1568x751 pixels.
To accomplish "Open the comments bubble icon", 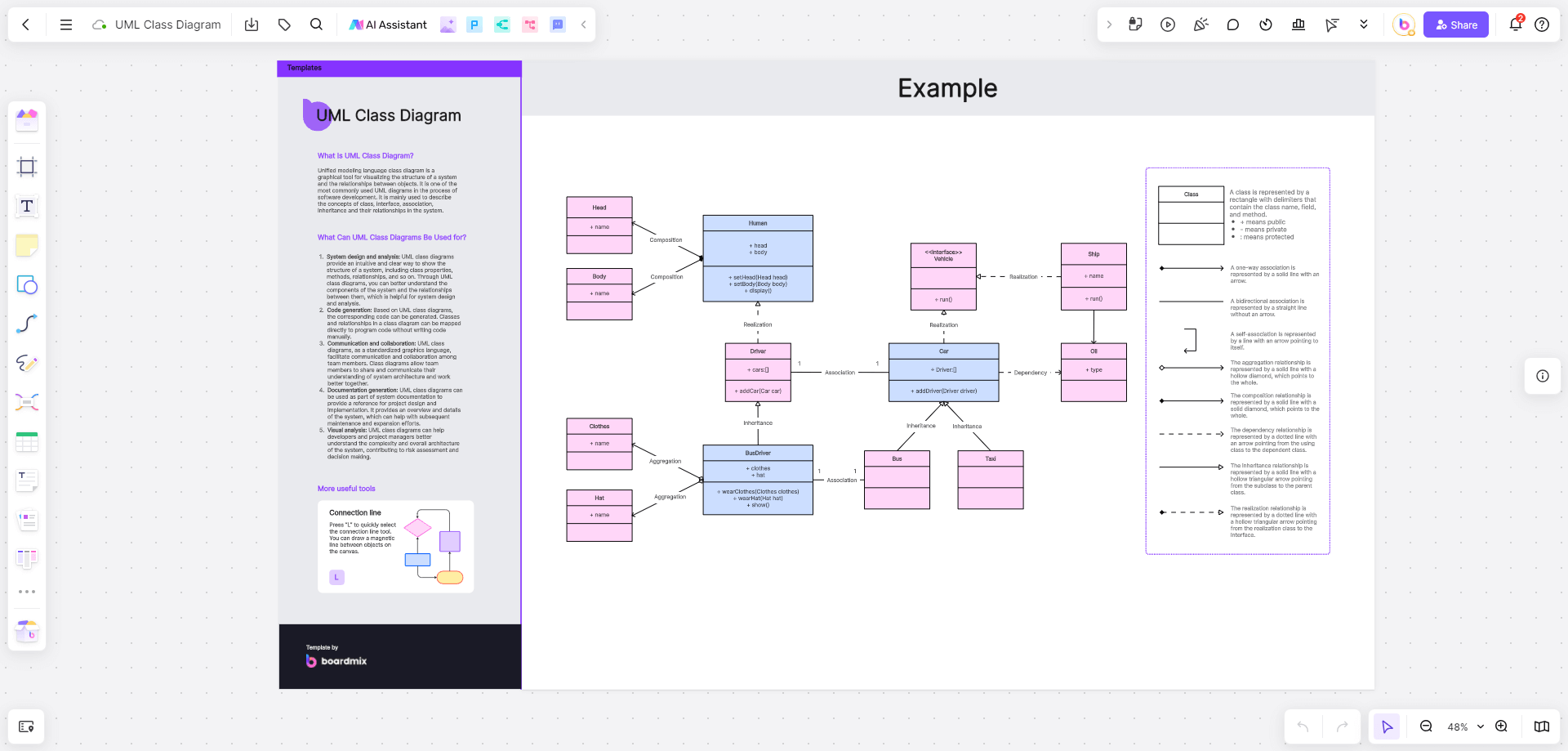I will click(x=1233, y=25).
